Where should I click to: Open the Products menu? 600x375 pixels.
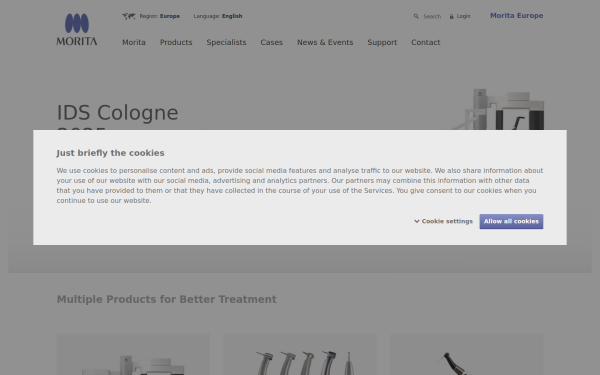tap(176, 42)
